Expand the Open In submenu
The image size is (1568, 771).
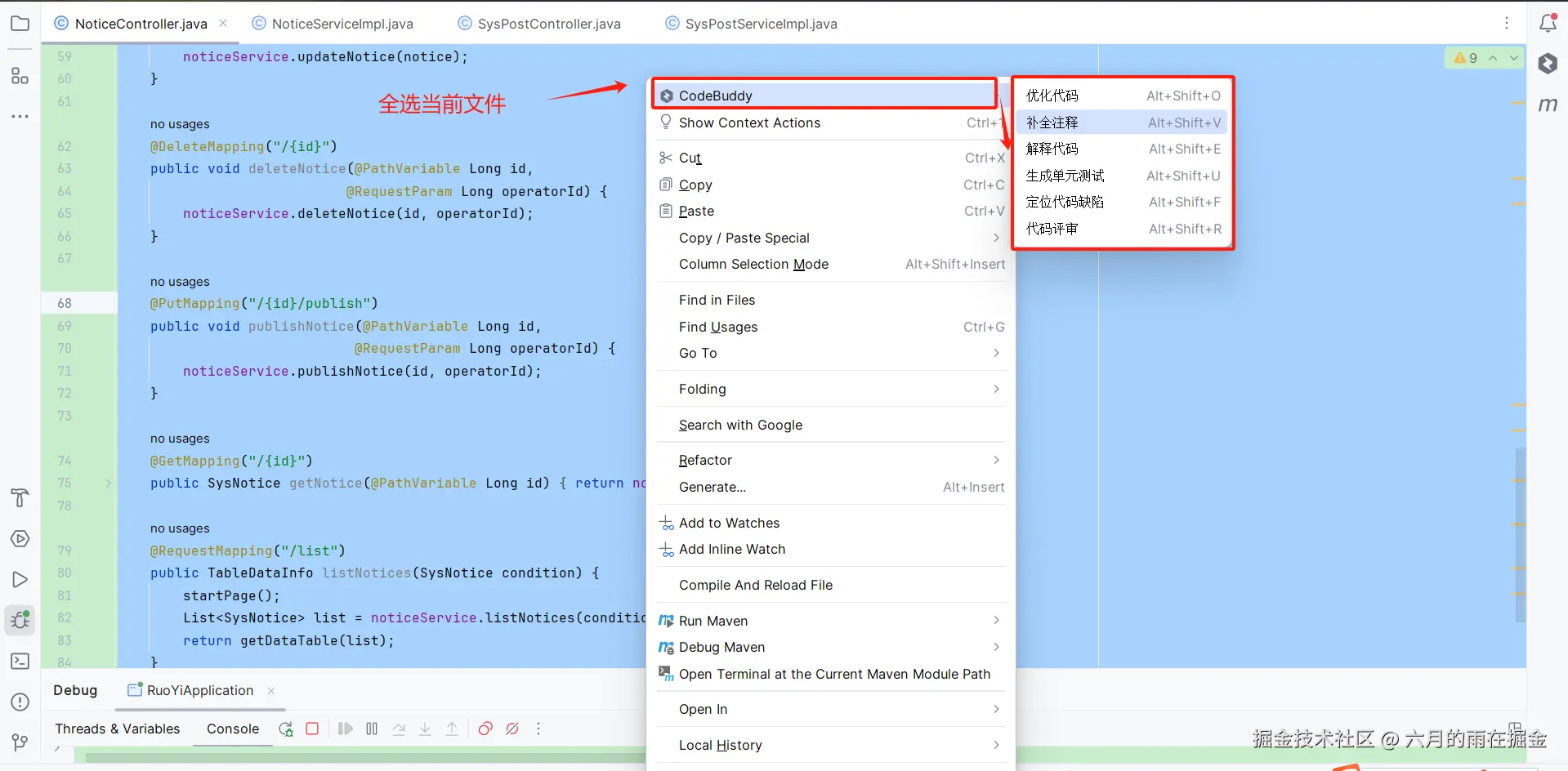pos(832,709)
